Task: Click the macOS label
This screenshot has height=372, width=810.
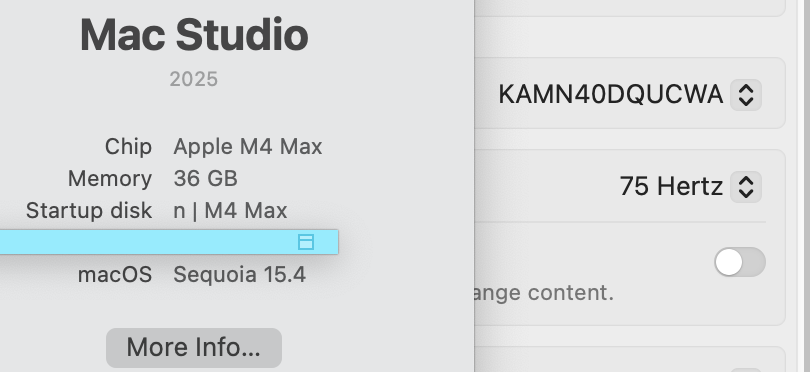Action: [x=115, y=275]
